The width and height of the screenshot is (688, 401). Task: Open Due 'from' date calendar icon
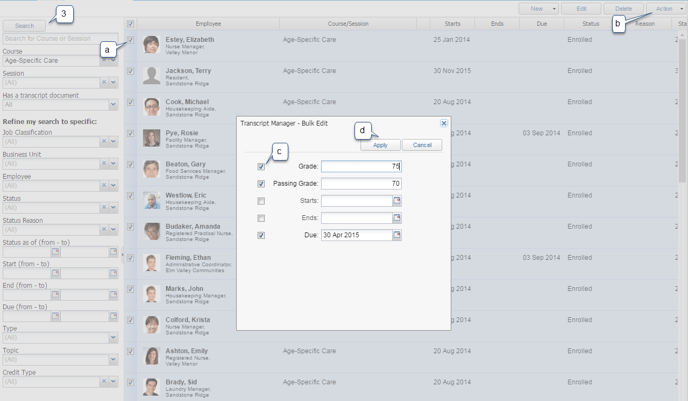click(55, 316)
